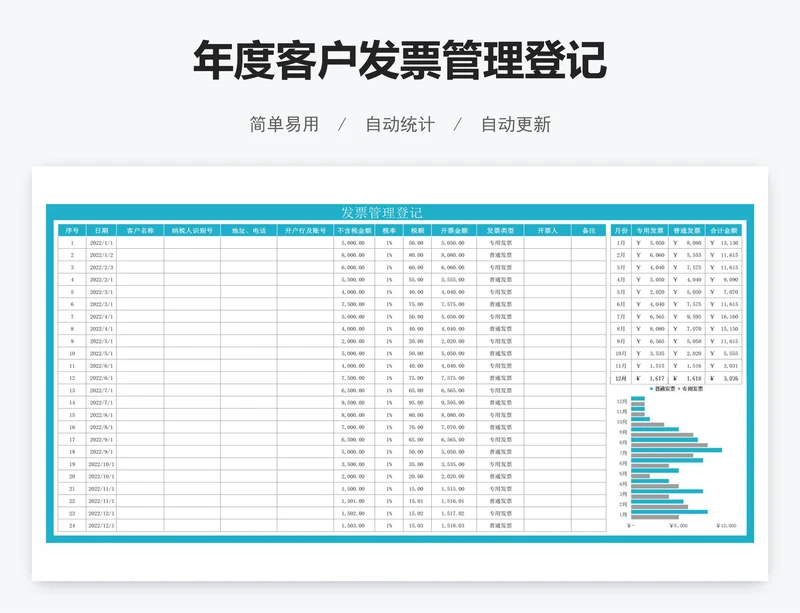Click the 税额 value 55.00
The width and height of the screenshot is (800, 613).
pyautogui.click(x=416, y=280)
